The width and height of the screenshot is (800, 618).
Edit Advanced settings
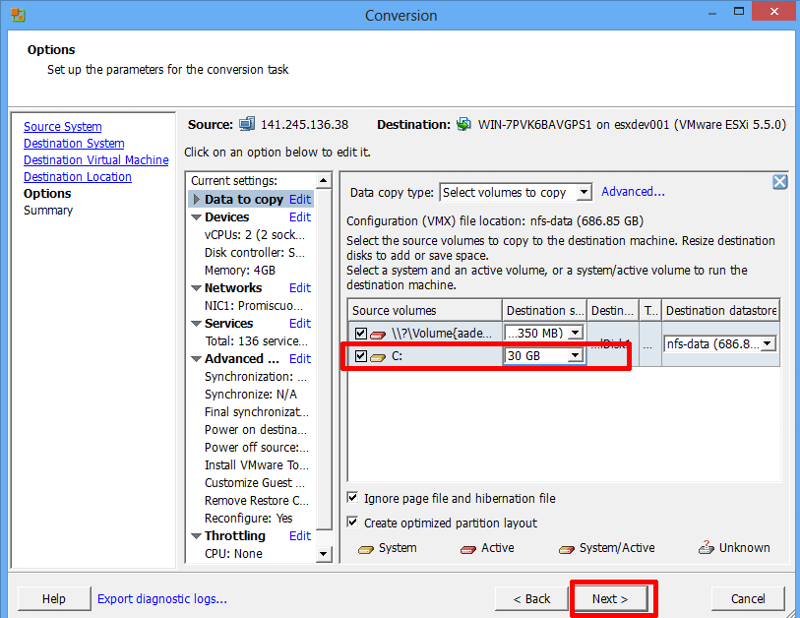click(300, 359)
